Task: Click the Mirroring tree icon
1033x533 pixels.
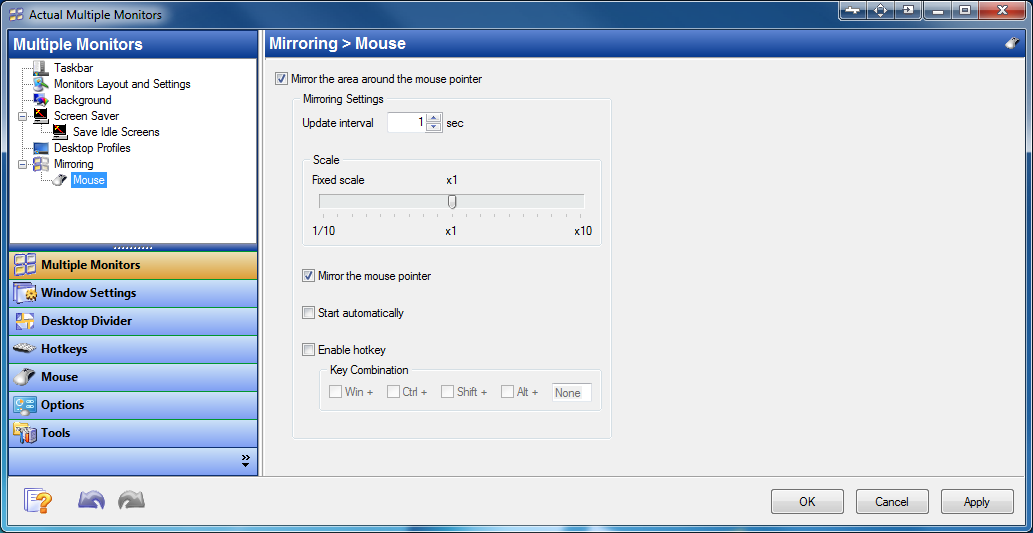Action: (x=40, y=164)
